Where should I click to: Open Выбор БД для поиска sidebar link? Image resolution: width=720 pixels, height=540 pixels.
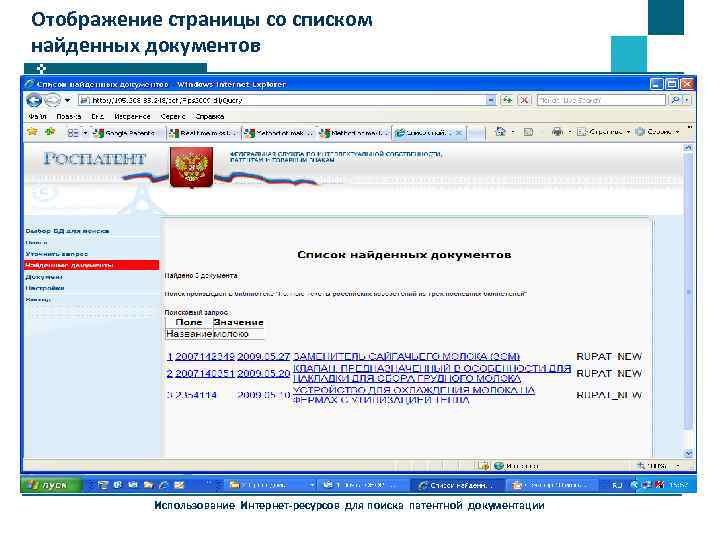click(x=67, y=231)
